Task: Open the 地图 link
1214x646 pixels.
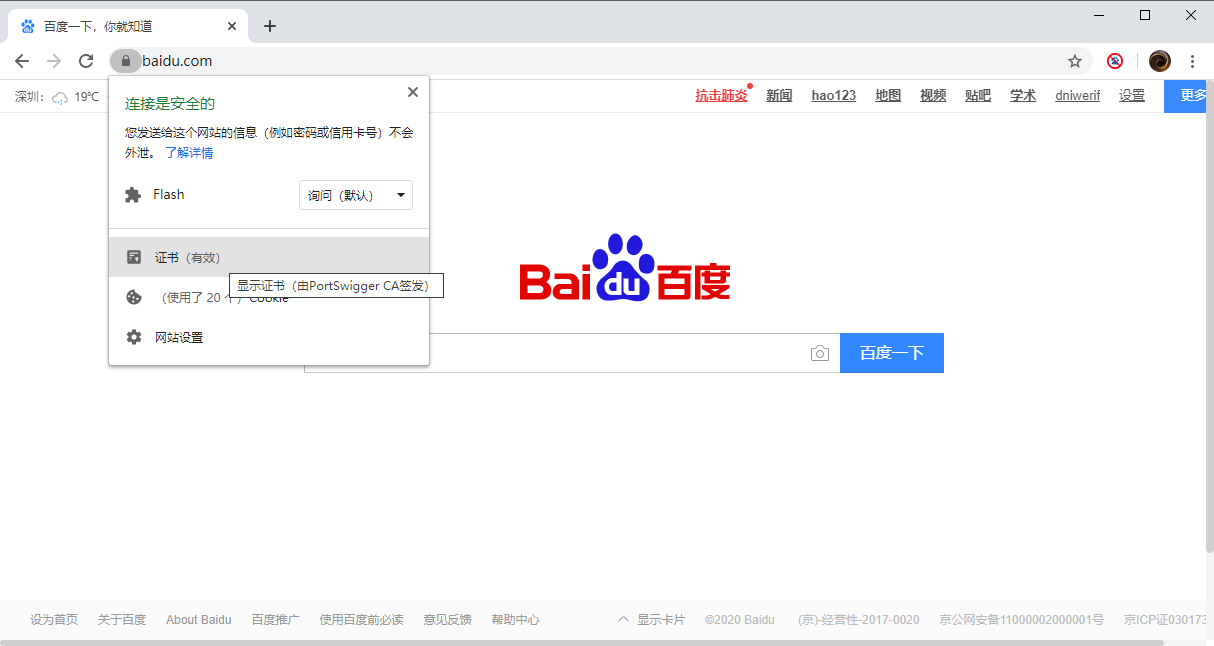Action: [888, 96]
